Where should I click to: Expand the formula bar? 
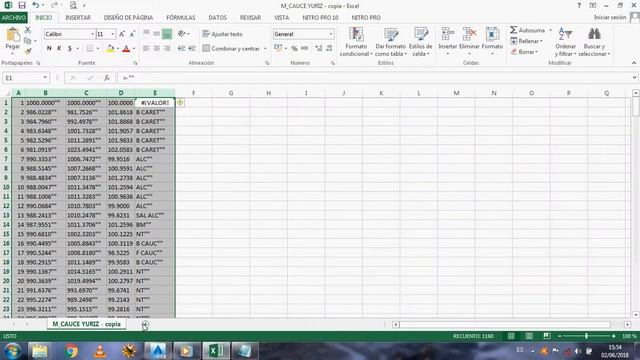[x=634, y=78]
